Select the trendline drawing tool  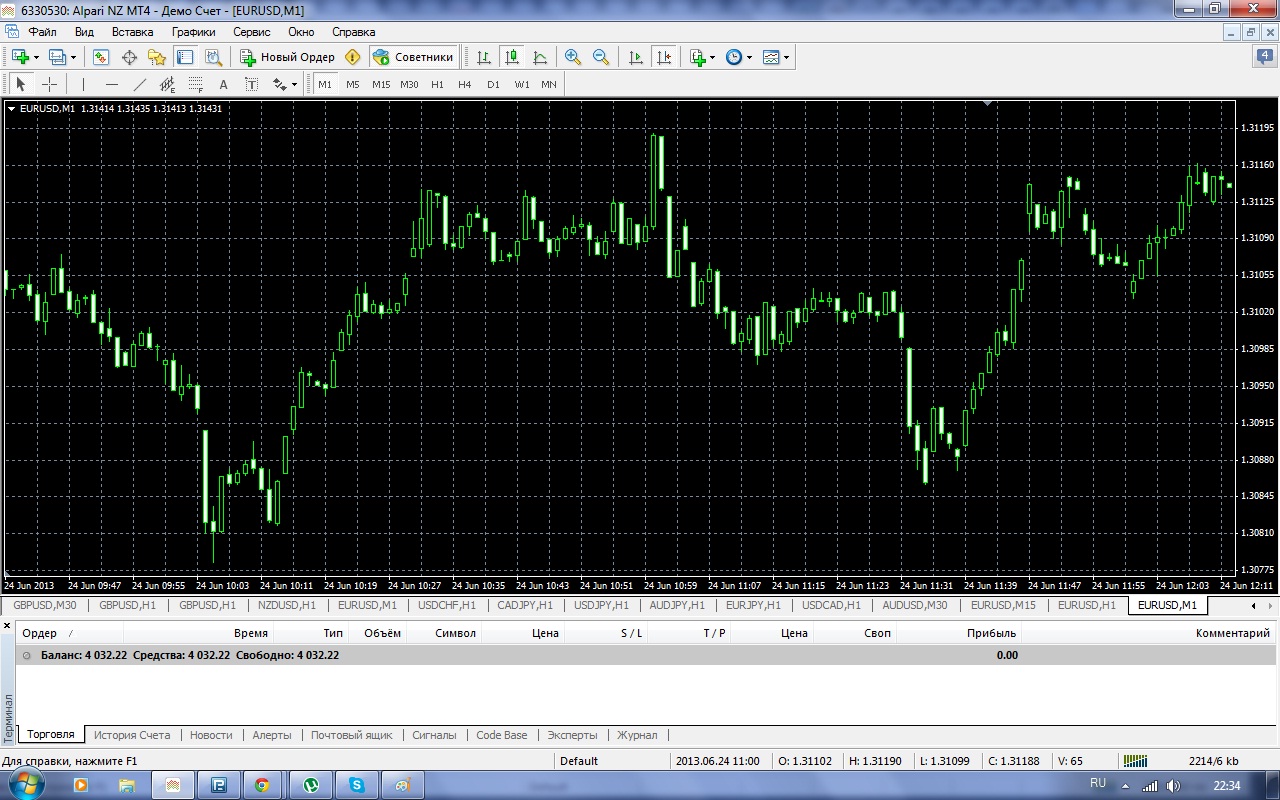click(x=139, y=85)
